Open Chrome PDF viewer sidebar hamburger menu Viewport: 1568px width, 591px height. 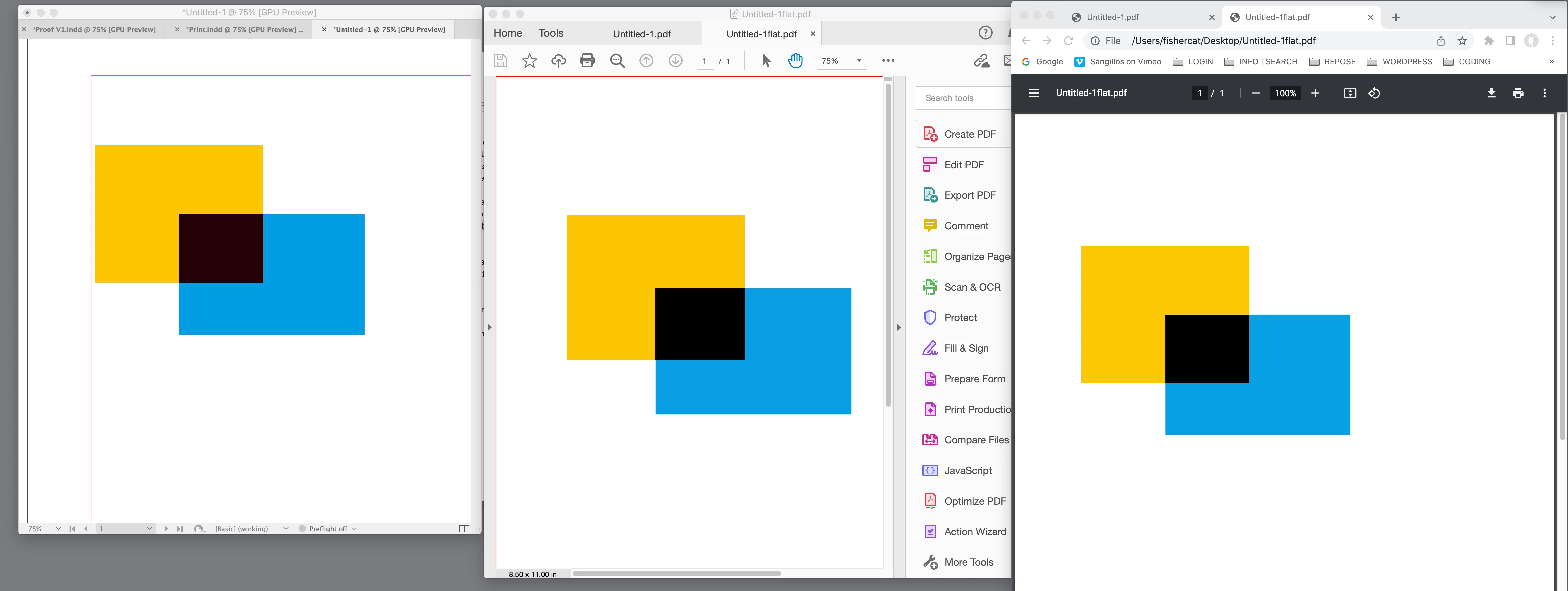pyautogui.click(x=1033, y=93)
